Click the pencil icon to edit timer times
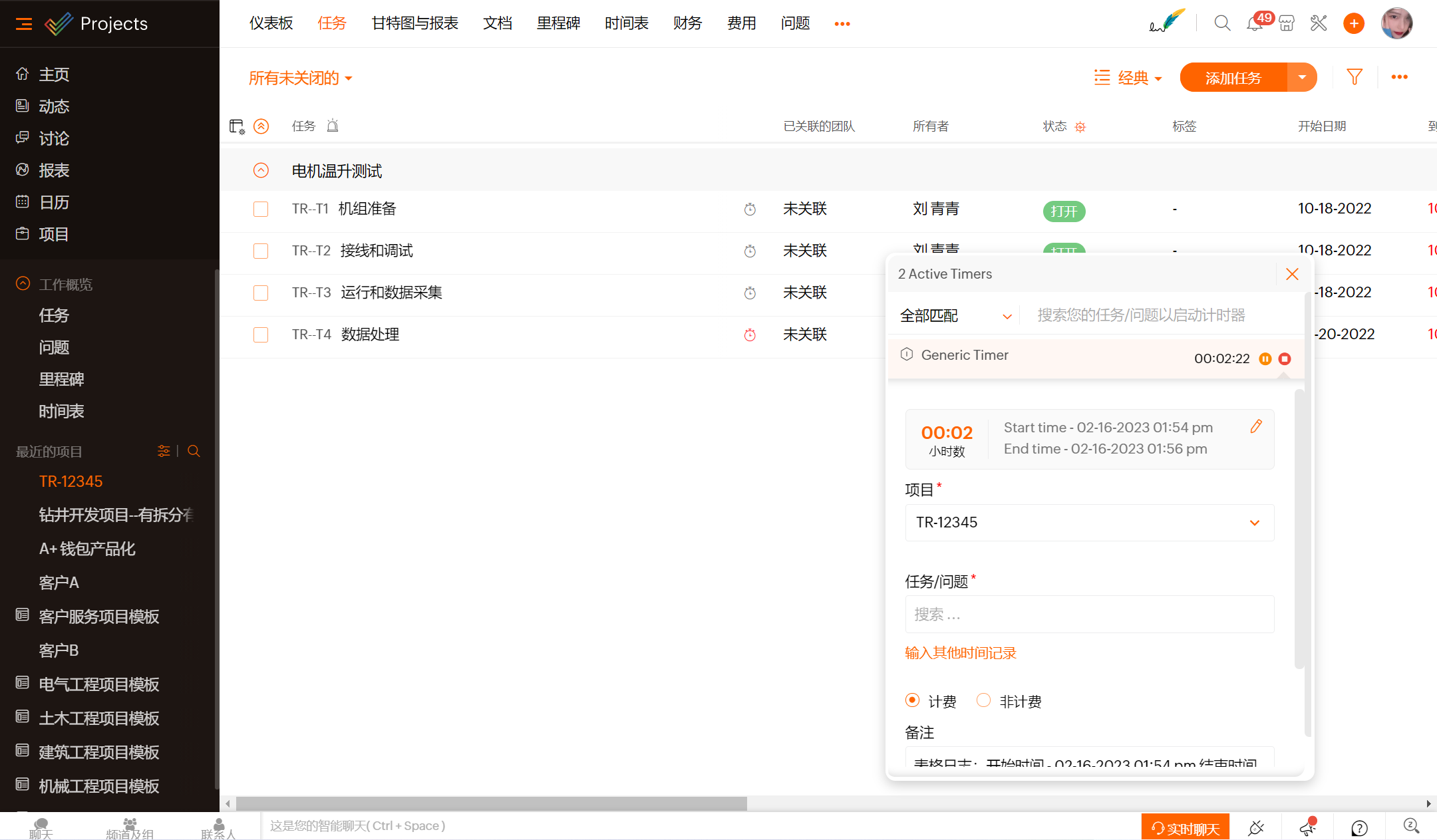1437x840 pixels. [1255, 427]
